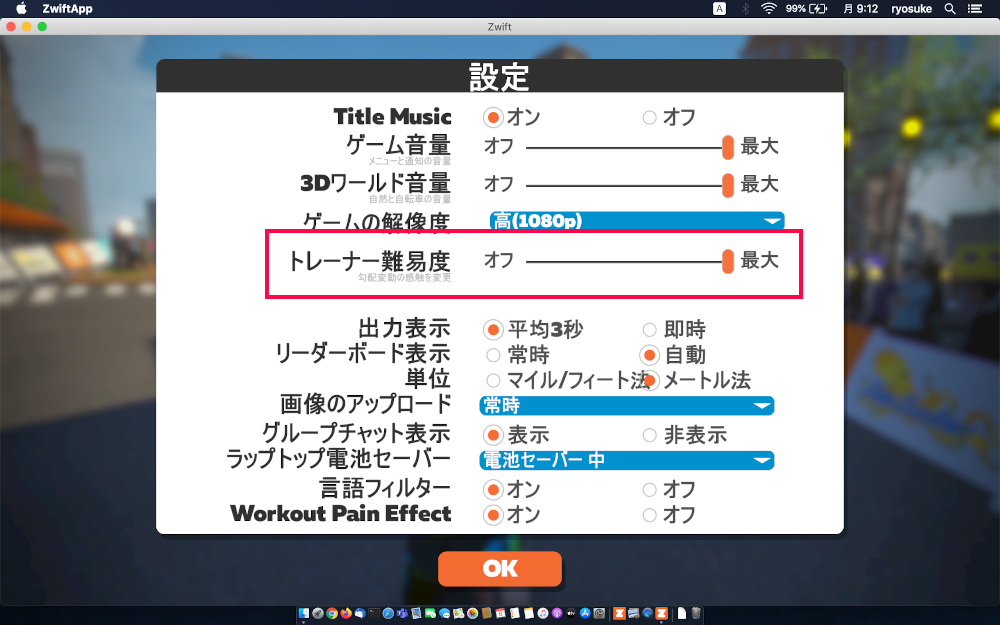The height and width of the screenshot is (625, 1000).
Task: Set リーダーボード表示 to 常時
Action: click(x=493, y=355)
